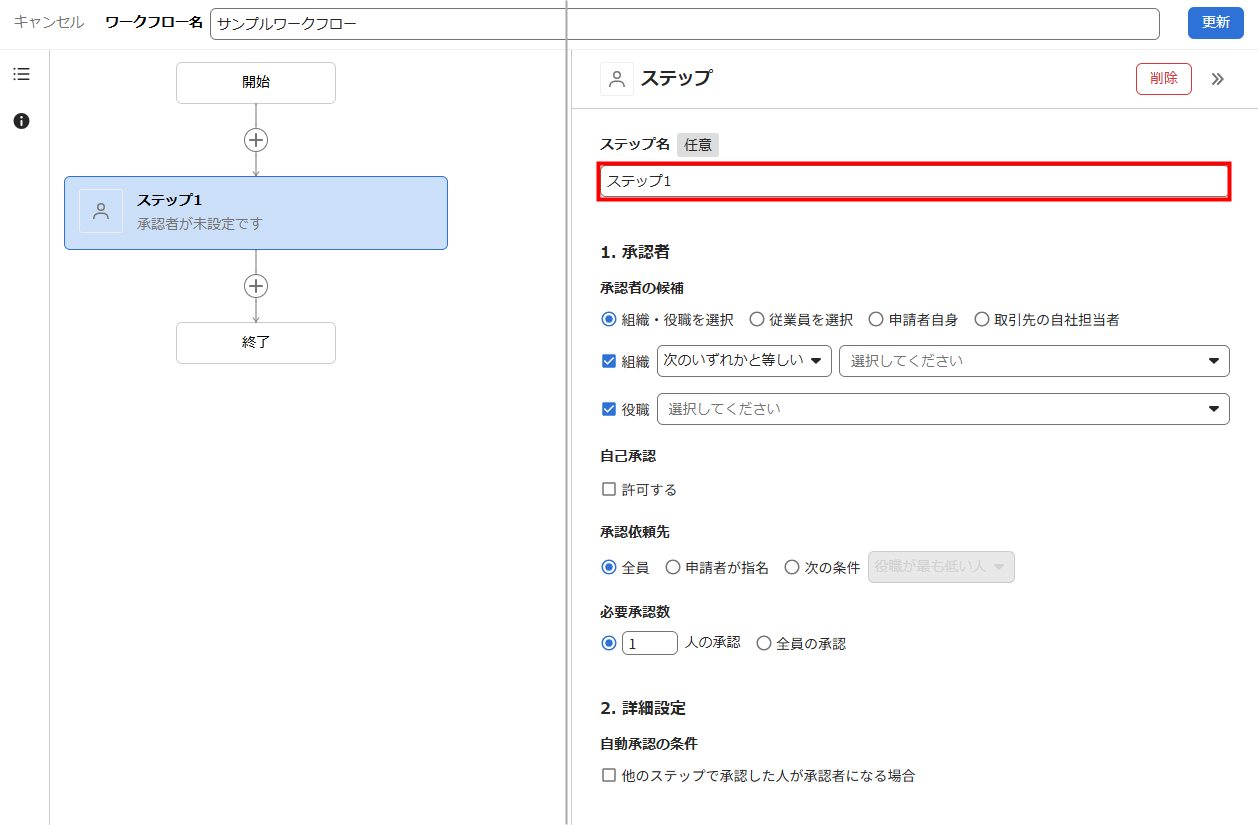Click the plus icon below 開始 node
The height and width of the screenshot is (825, 1258).
[x=256, y=140]
